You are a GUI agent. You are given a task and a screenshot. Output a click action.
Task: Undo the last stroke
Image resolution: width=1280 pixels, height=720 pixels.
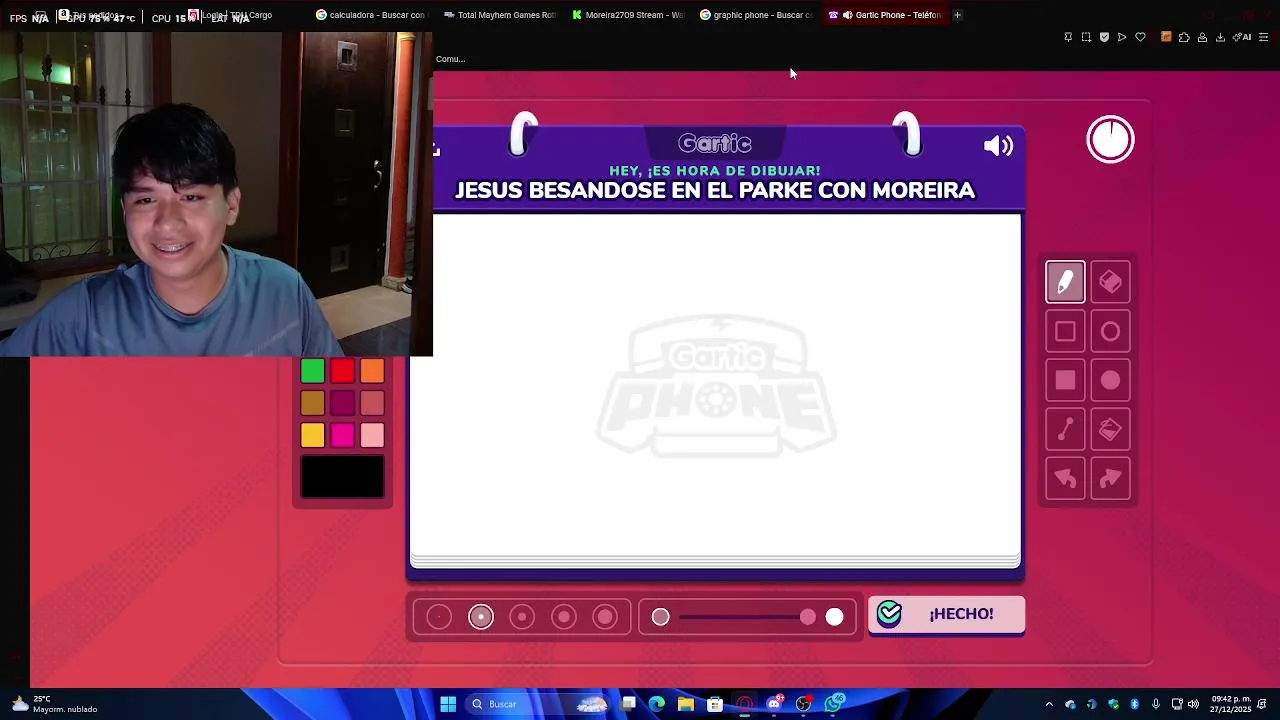tap(1065, 478)
